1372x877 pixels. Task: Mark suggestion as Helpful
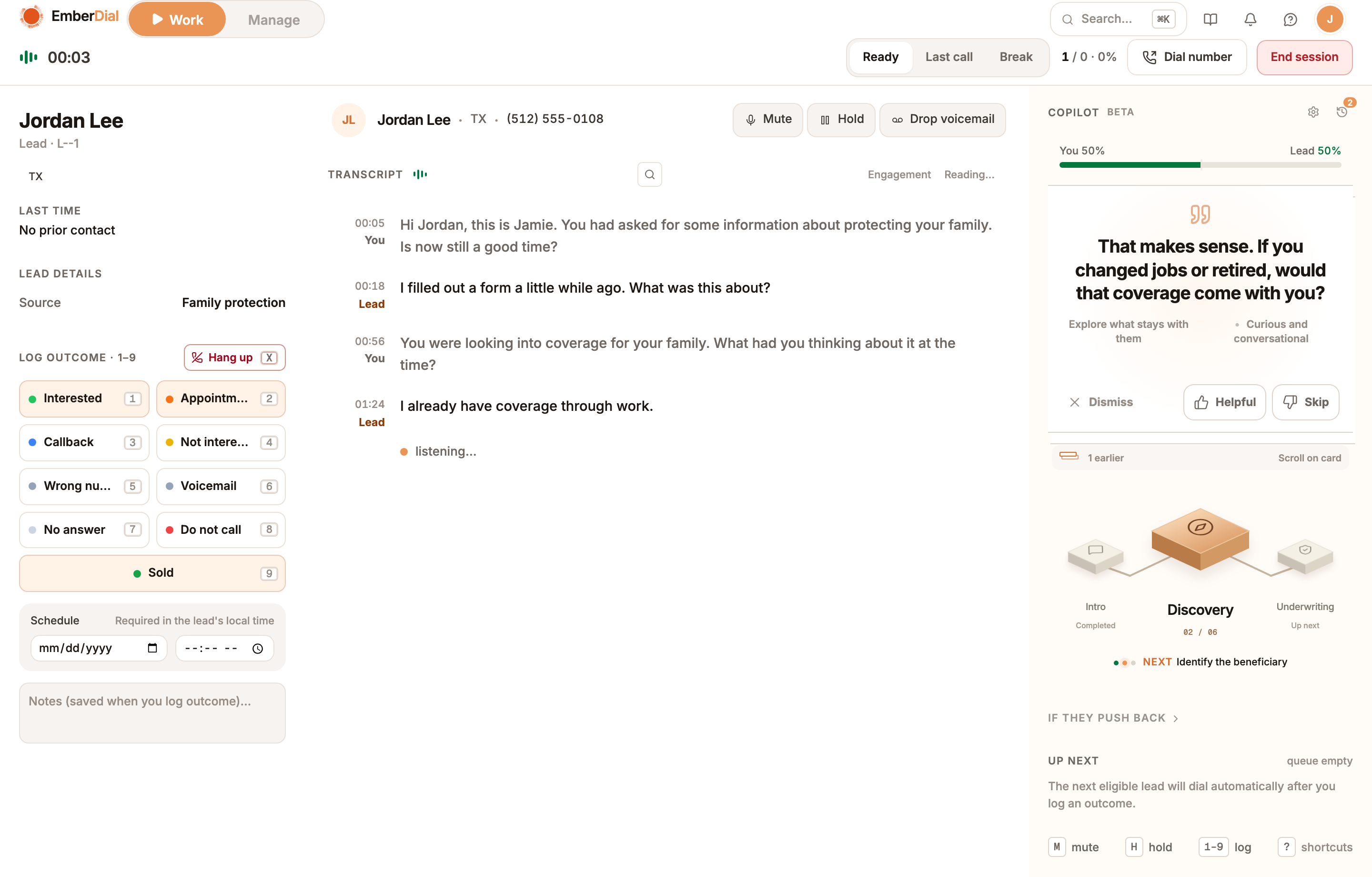pos(1224,402)
